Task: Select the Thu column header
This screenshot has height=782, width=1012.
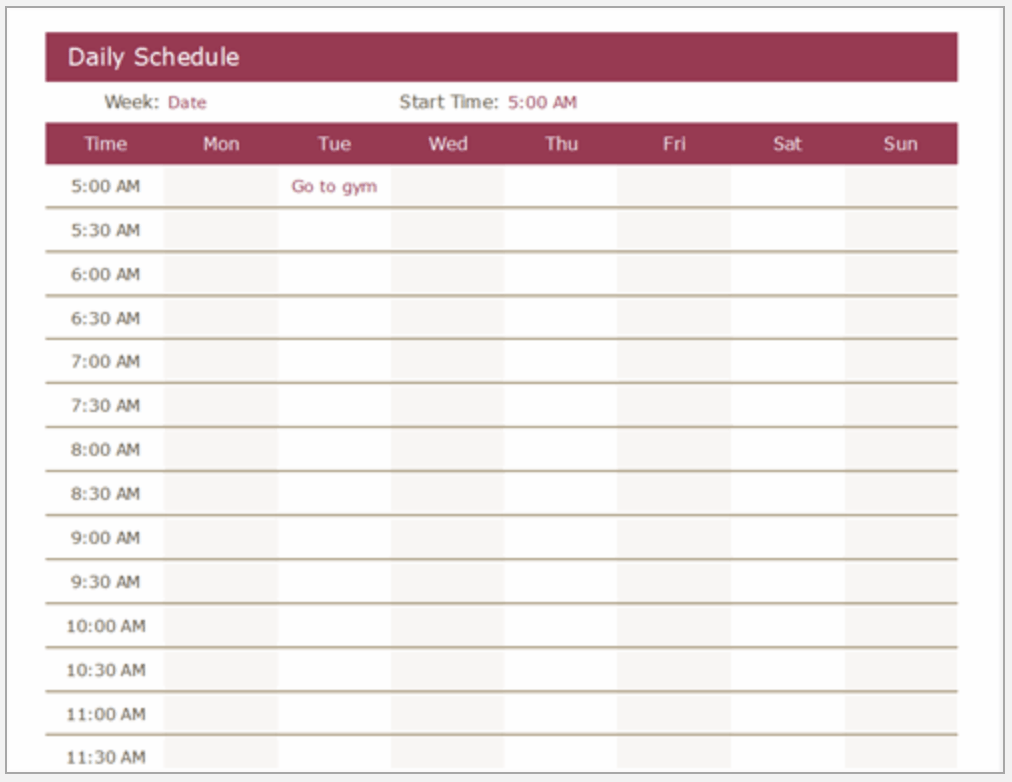Action: [x=561, y=144]
